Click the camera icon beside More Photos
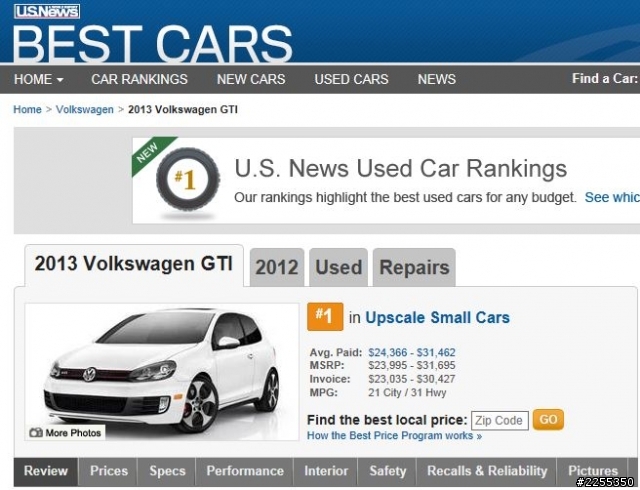Image resolution: width=640 pixels, height=490 pixels. [36, 432]
